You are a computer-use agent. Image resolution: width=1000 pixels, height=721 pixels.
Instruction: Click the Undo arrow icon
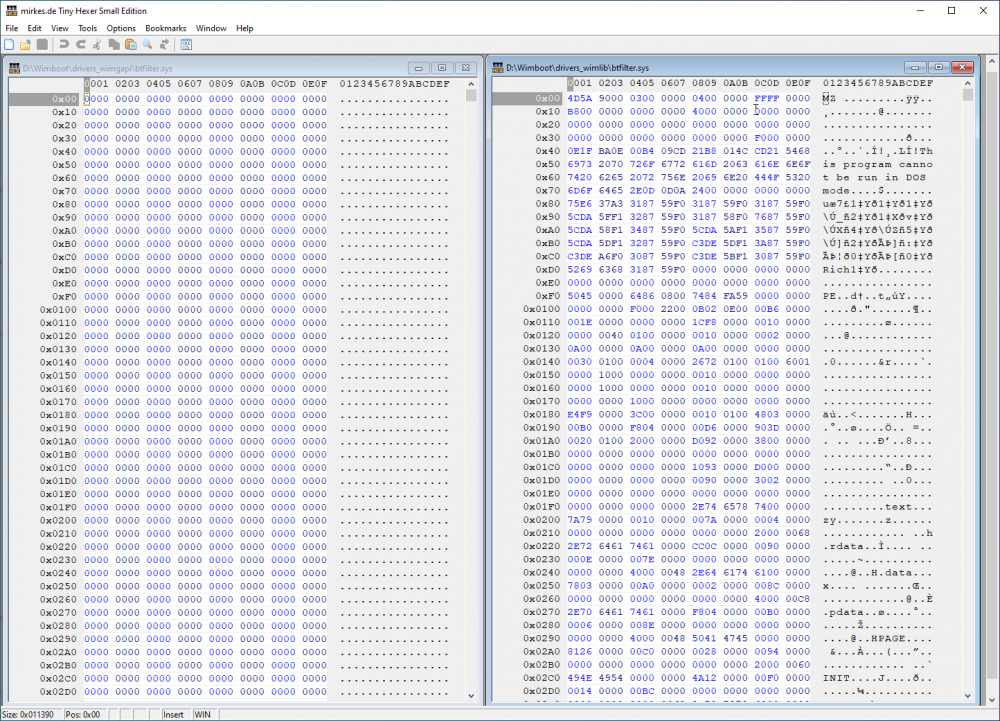(64, 45)
